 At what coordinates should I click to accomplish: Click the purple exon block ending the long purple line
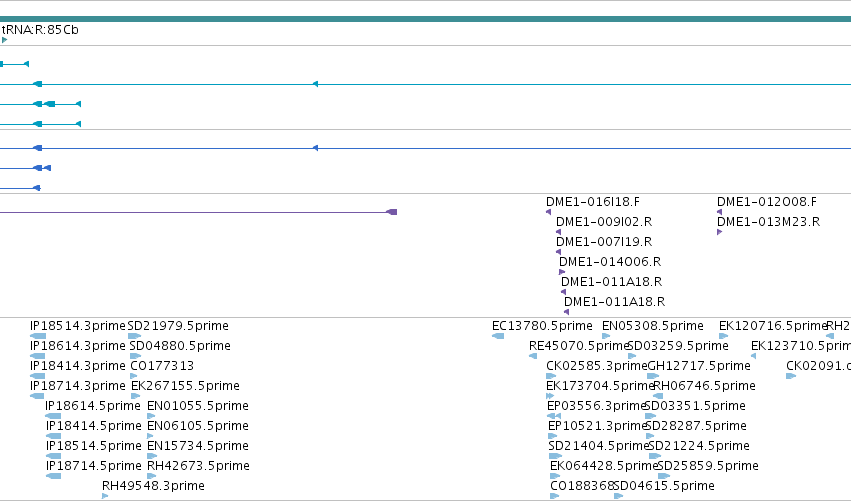coord(392,212)
